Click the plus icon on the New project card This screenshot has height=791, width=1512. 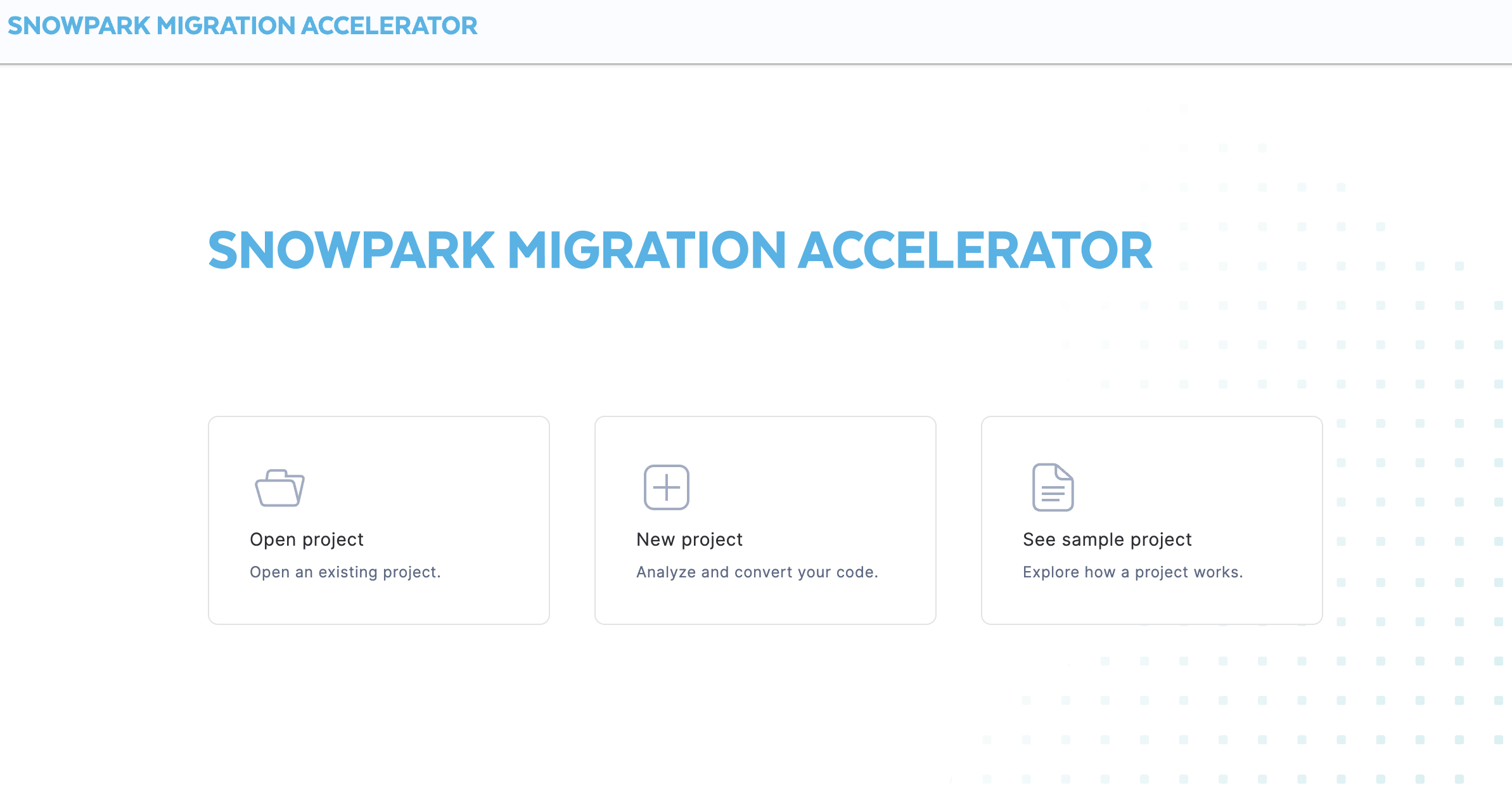665,487
